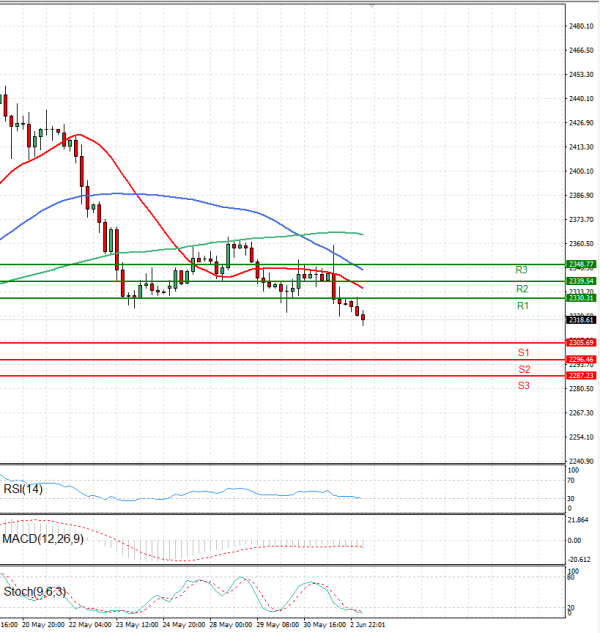Select the 2348.77 price tag
600x633 pixels.
tap(581, 264)
